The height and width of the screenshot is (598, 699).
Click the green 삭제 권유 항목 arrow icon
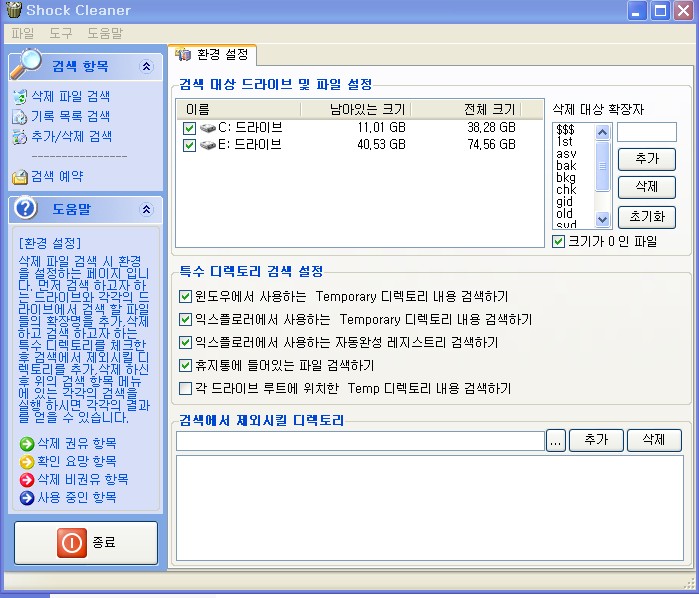[26, 443]
